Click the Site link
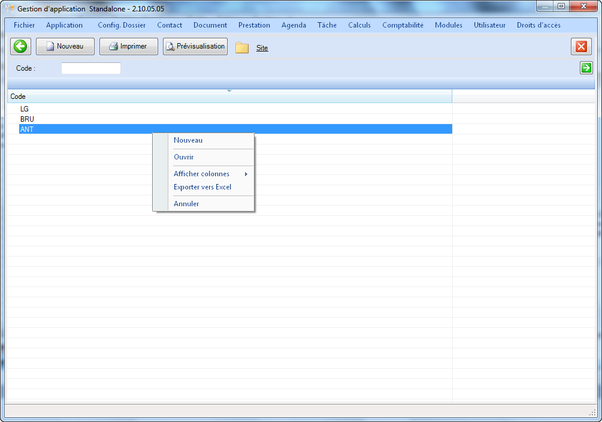 262,48
